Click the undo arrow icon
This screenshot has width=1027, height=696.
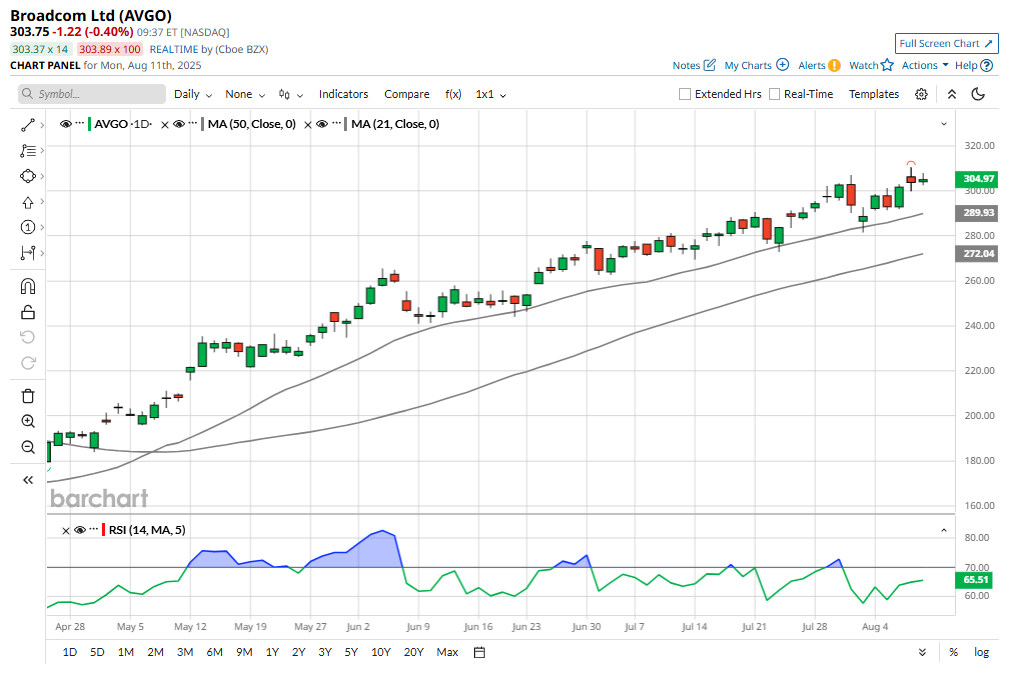(x=28, y=337)
